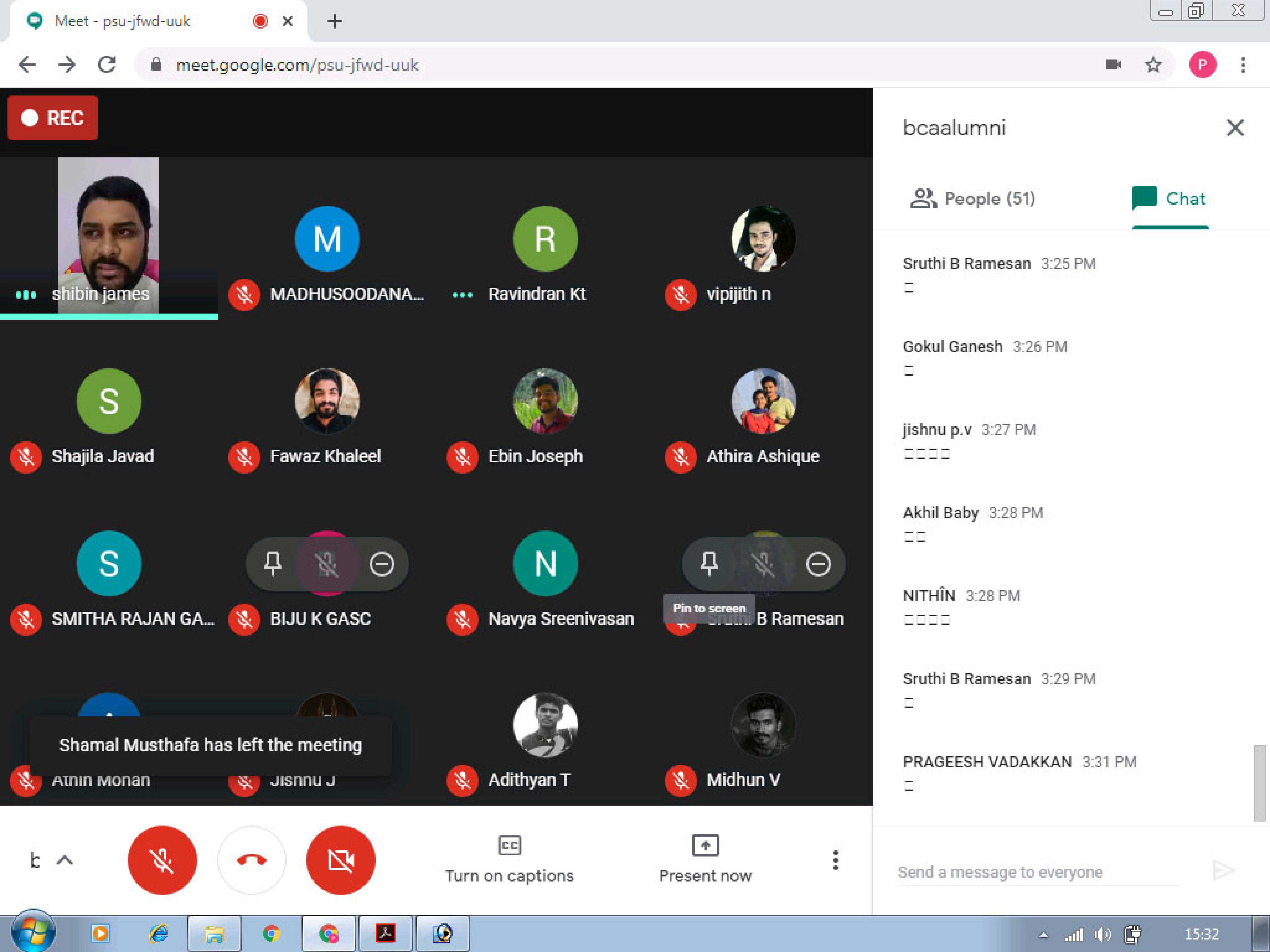Toggle your camera with the red video button
This screenshot has height=952, width=1270.
point(341,859)
